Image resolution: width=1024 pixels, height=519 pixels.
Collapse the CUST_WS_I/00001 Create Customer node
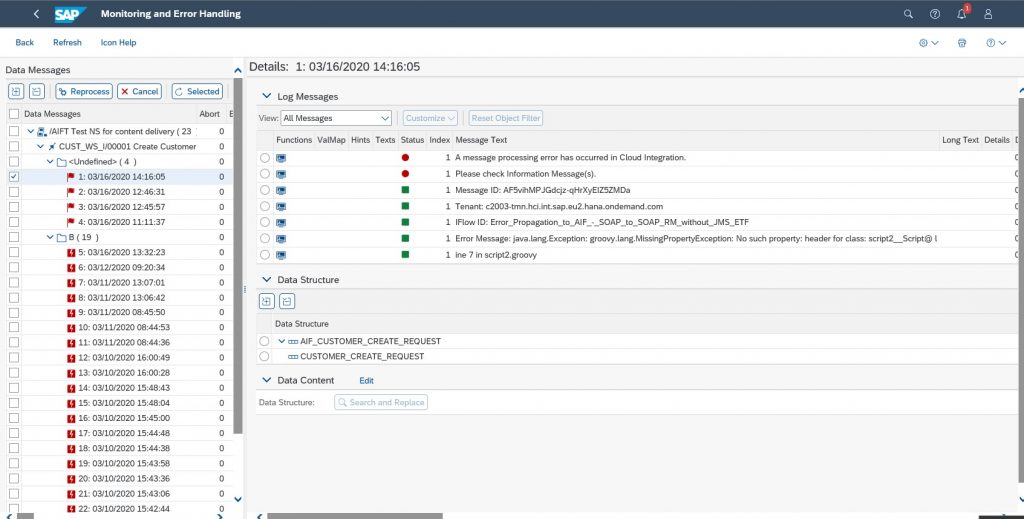pyautogui.click(x=40, y=147)
